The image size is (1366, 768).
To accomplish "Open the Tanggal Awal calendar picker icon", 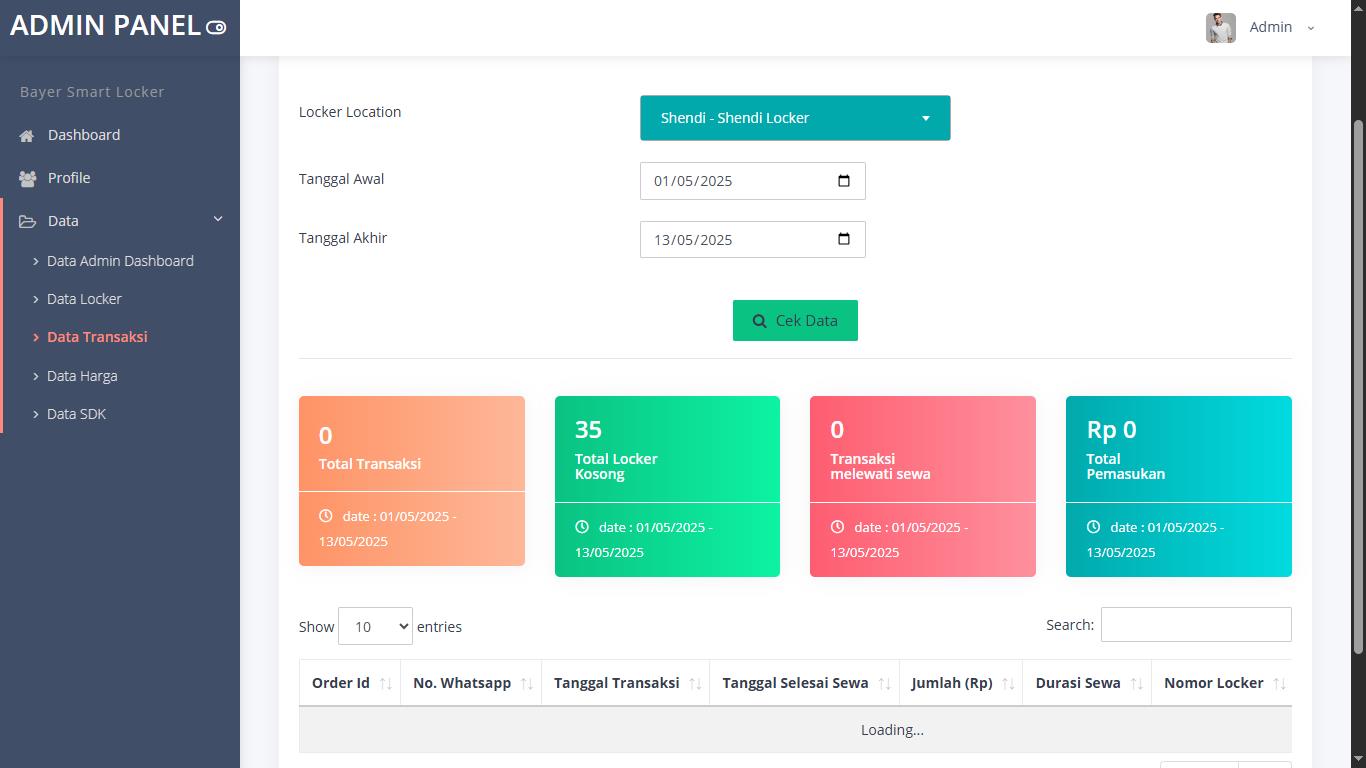I will coord(843,180).
